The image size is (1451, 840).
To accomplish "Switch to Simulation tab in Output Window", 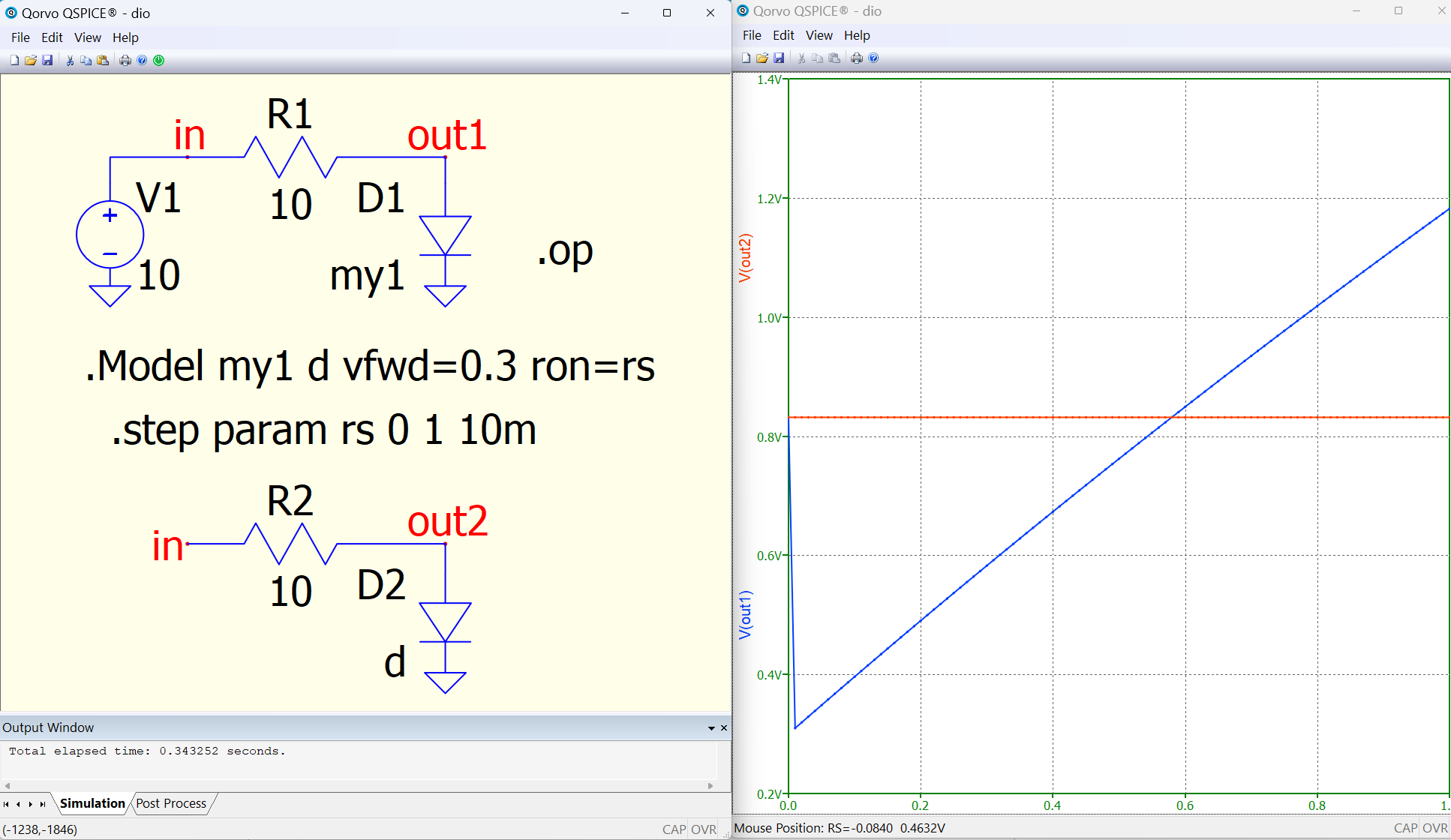I will [x=92, y=803].
